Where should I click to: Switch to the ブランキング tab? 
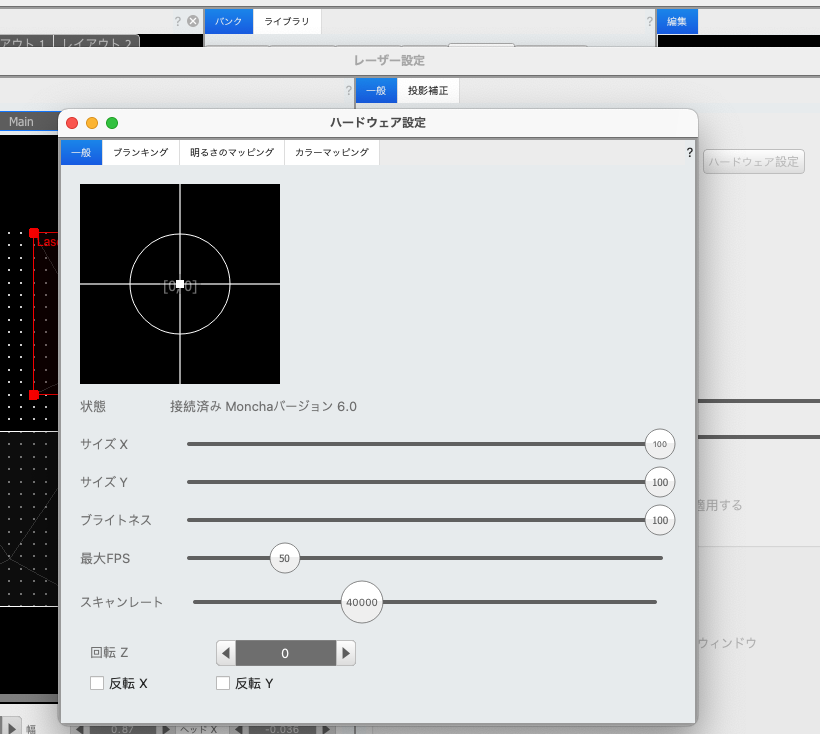coord(140,153)
